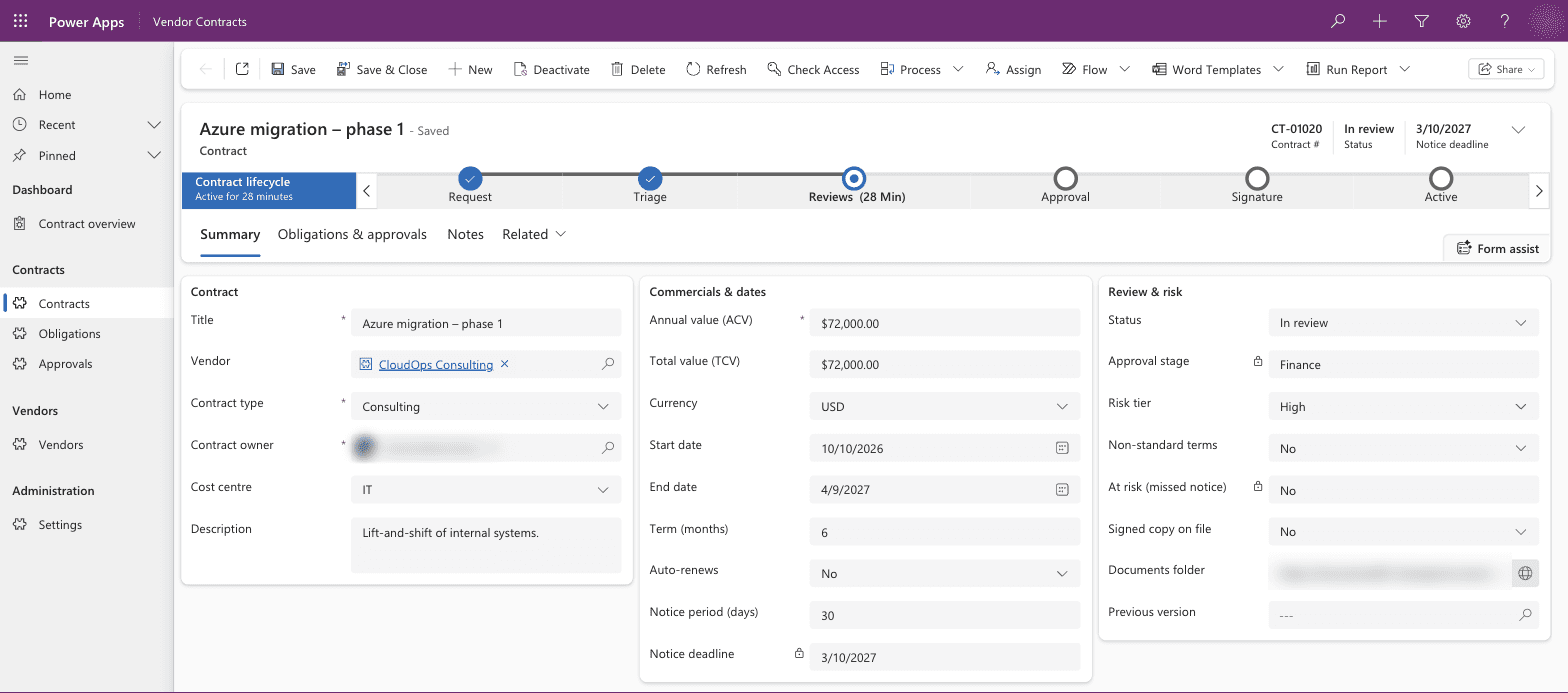This screenshot has width=1568, height=693.
Task: Open Contract overview dashboard
Action: coord(86,224)
